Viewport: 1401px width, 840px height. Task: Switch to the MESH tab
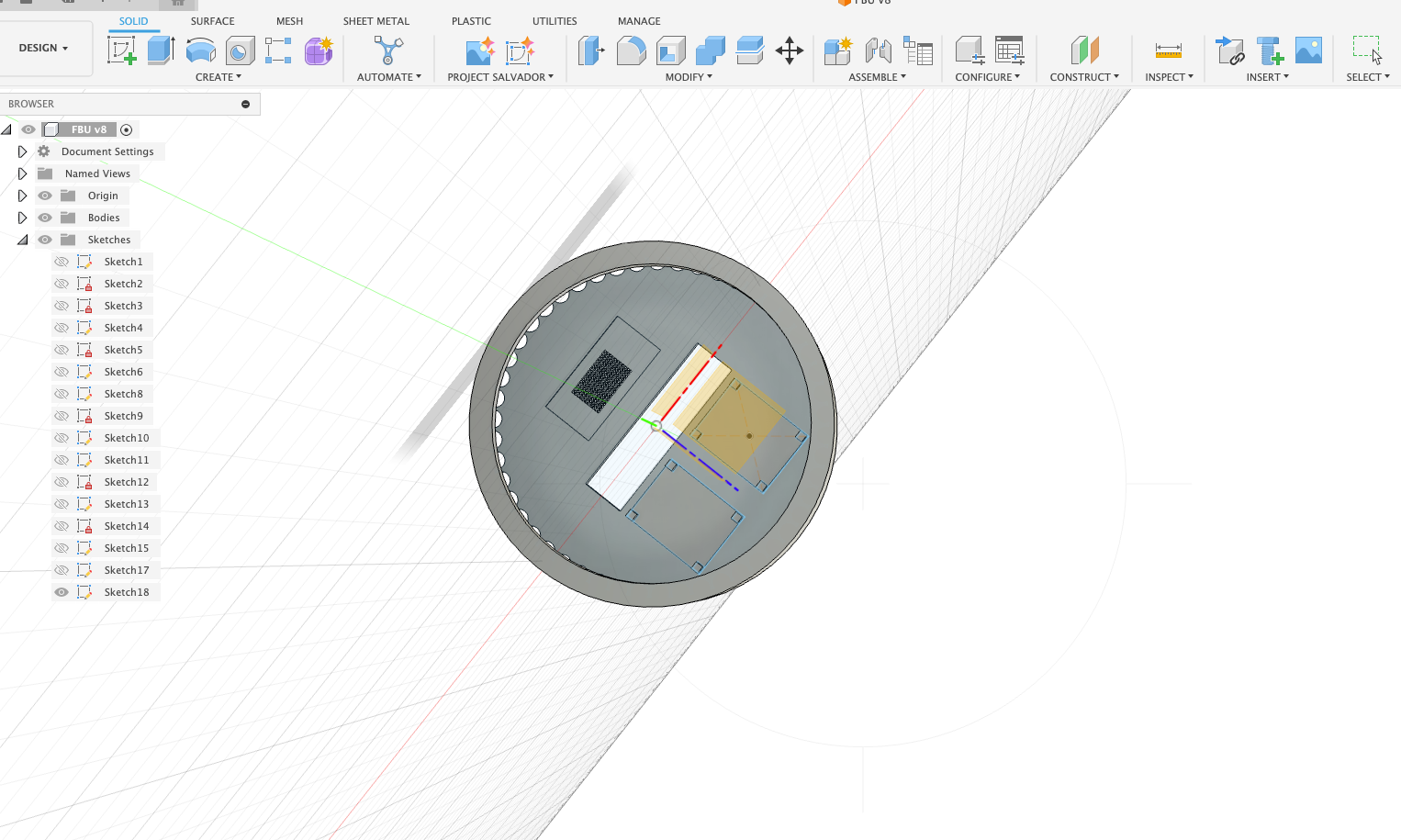(289, 21)
